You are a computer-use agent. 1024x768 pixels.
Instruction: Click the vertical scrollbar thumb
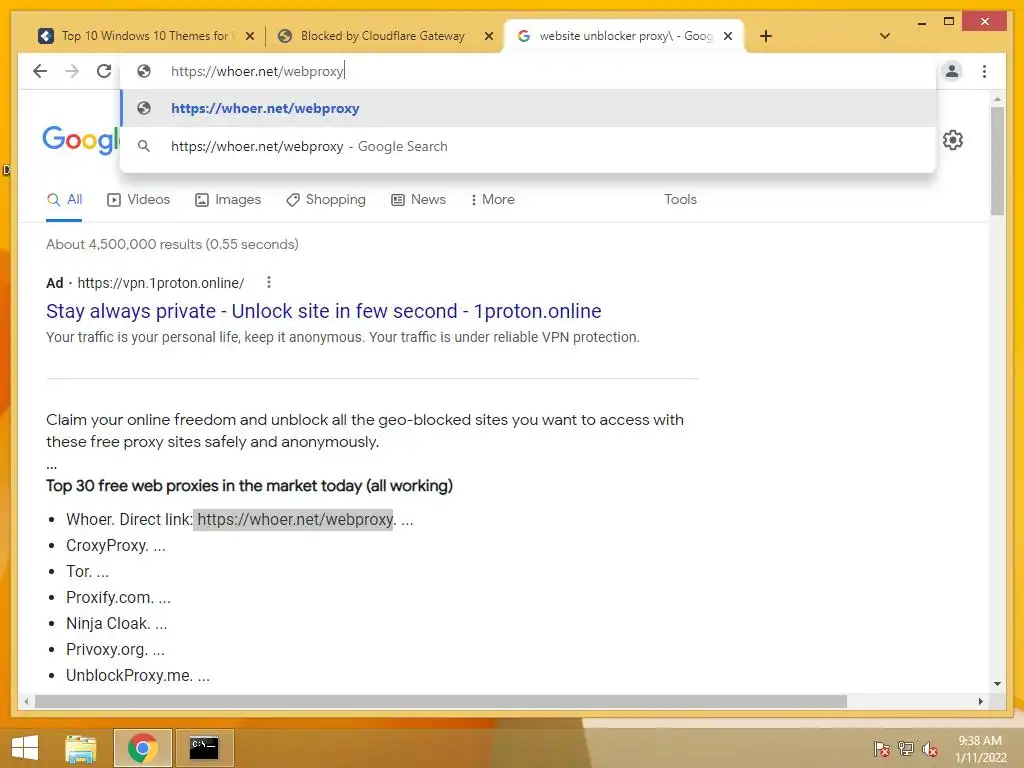[x=997, y=161]
